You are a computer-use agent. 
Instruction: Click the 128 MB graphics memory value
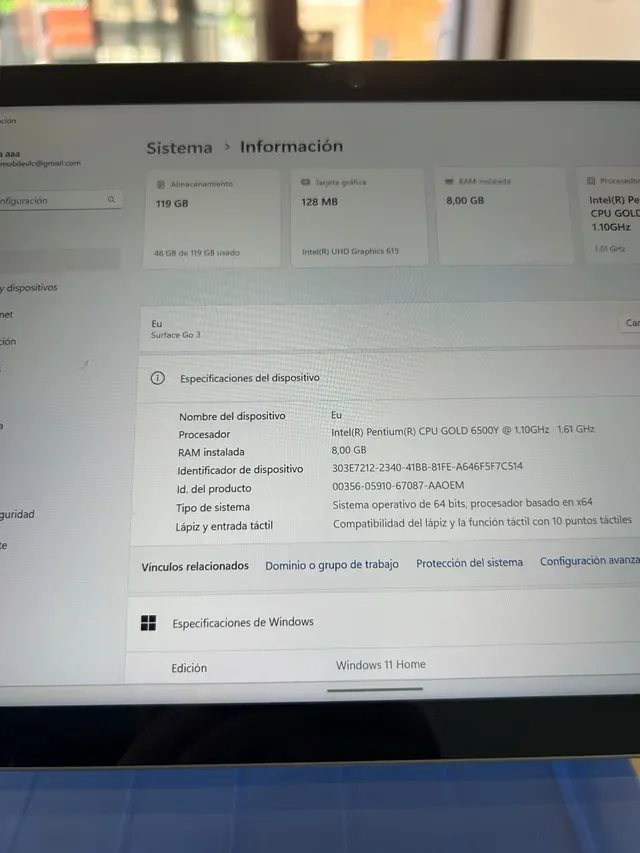(319, 202)
